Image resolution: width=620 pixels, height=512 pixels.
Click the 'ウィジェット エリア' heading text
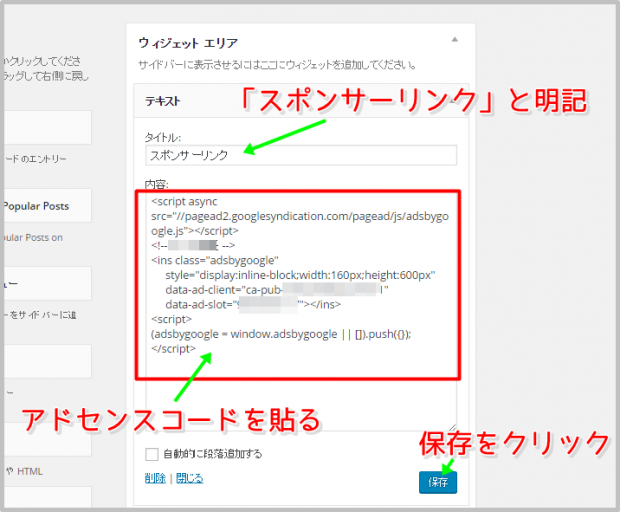[x=188, y=43]
